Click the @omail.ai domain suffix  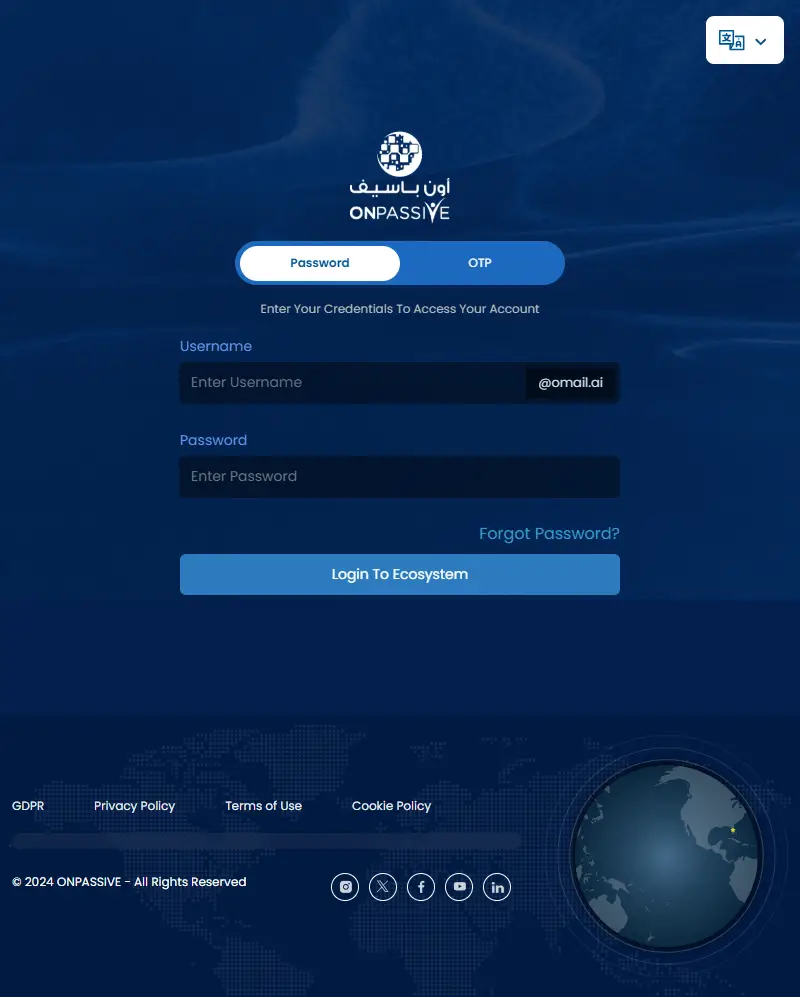pos(570,383)
